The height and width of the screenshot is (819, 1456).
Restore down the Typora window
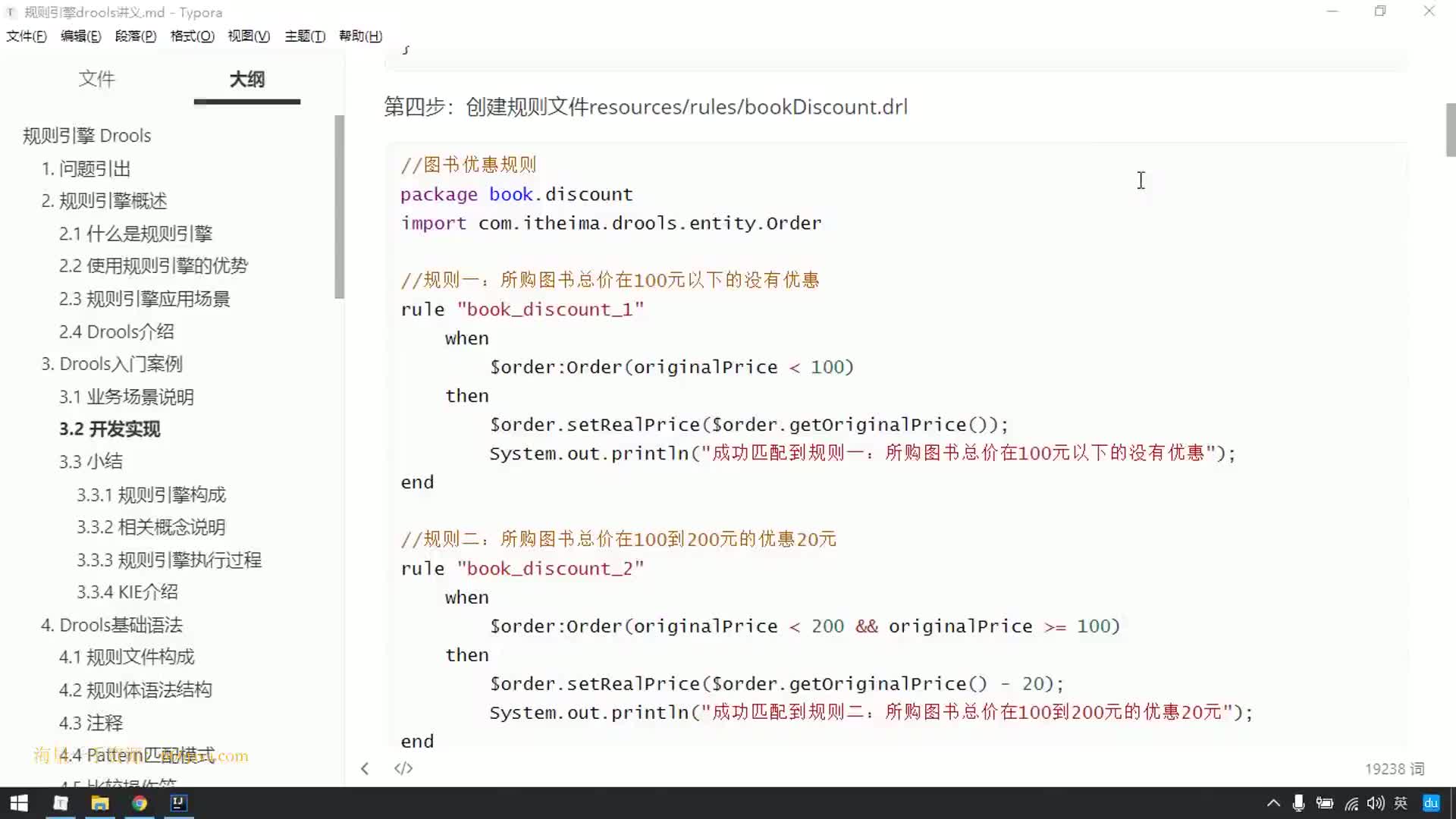(1380, 11)
